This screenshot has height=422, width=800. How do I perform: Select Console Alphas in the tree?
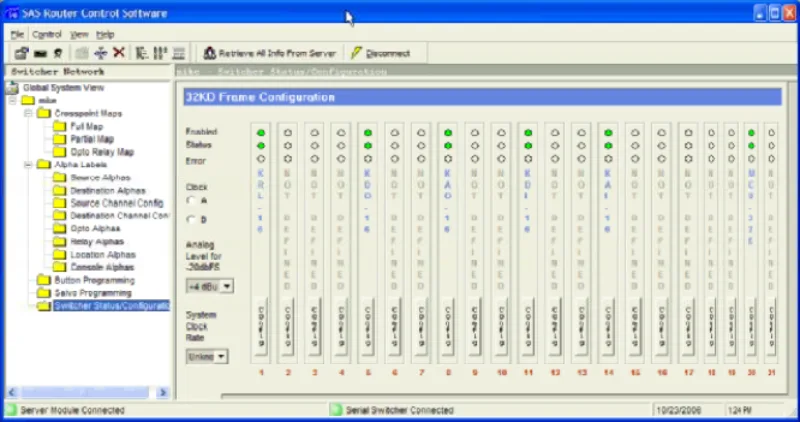[x=102, y=267]
